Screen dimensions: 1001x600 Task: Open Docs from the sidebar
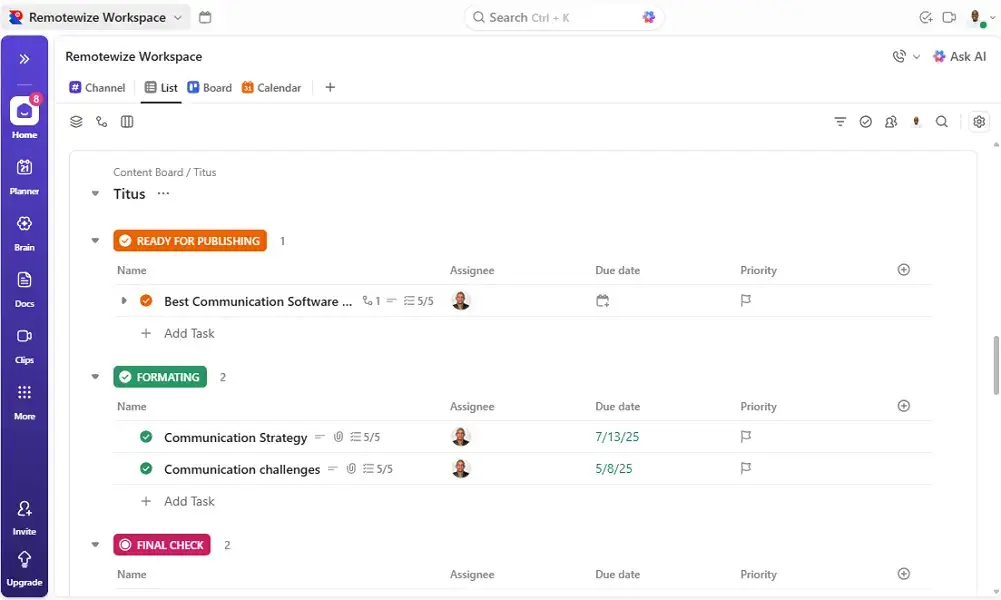point(24,280)
